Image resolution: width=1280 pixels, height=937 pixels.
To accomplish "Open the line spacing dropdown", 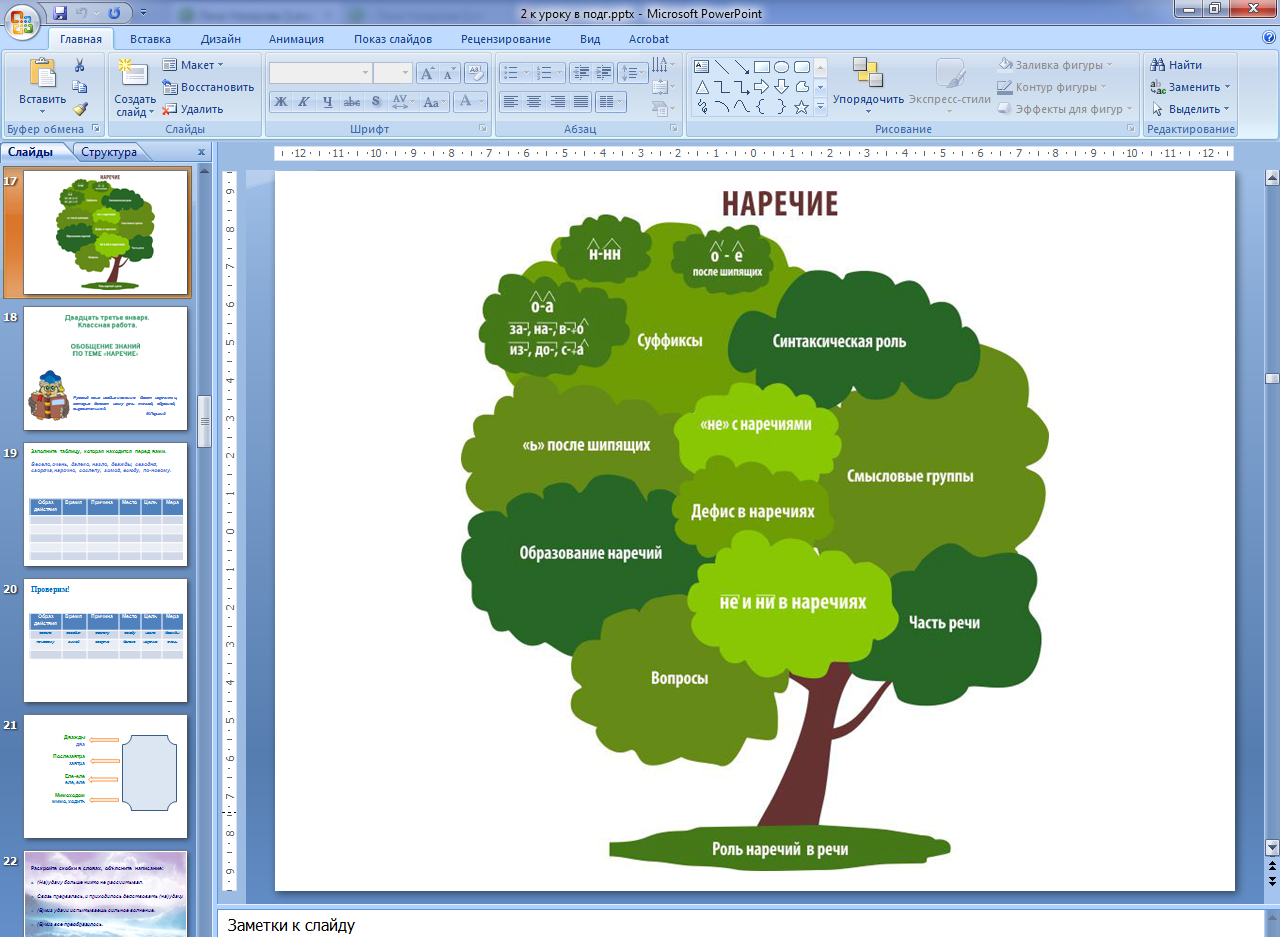I will coord(632,73).
